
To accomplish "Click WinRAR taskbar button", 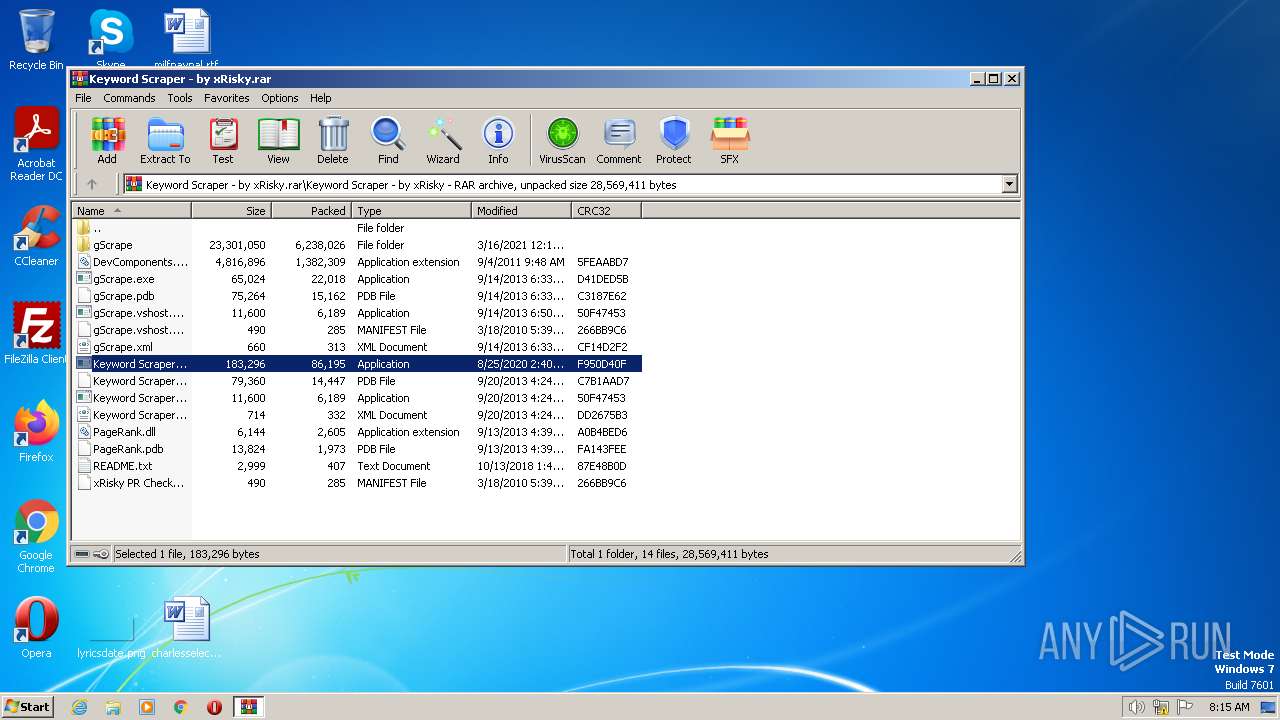I will (x=248, y=707).
